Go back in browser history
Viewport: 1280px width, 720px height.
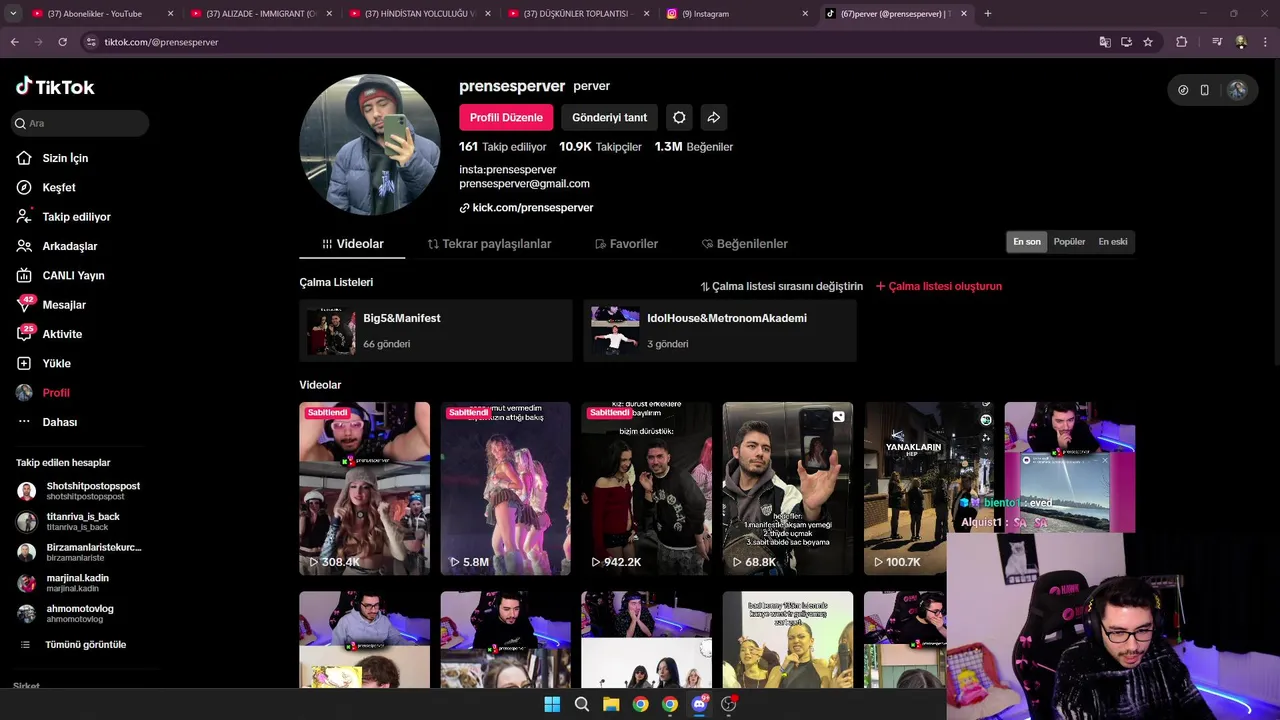(x=14, y=42)
